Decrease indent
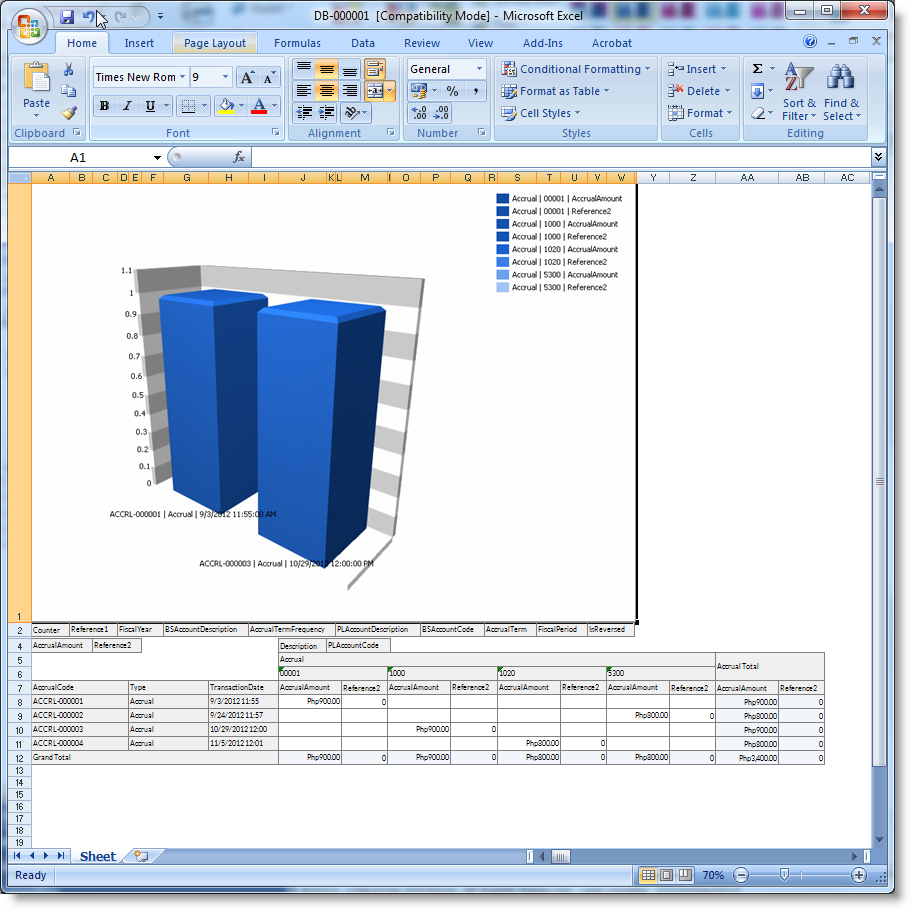This screenshot has width=911, height=910. click(303, 112)
